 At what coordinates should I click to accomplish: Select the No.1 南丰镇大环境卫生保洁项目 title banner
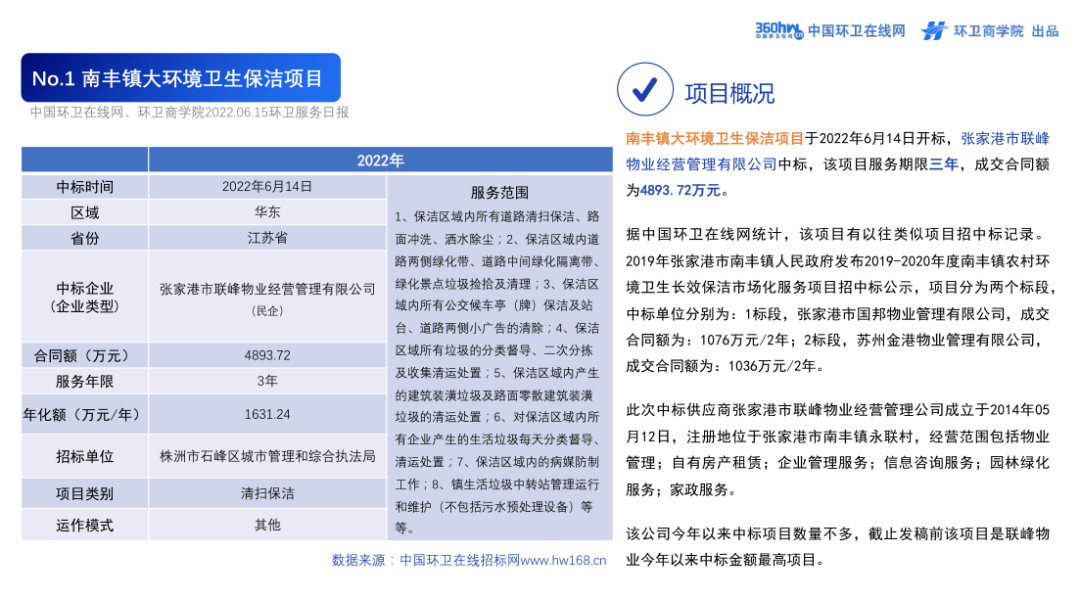coord(181,78)
